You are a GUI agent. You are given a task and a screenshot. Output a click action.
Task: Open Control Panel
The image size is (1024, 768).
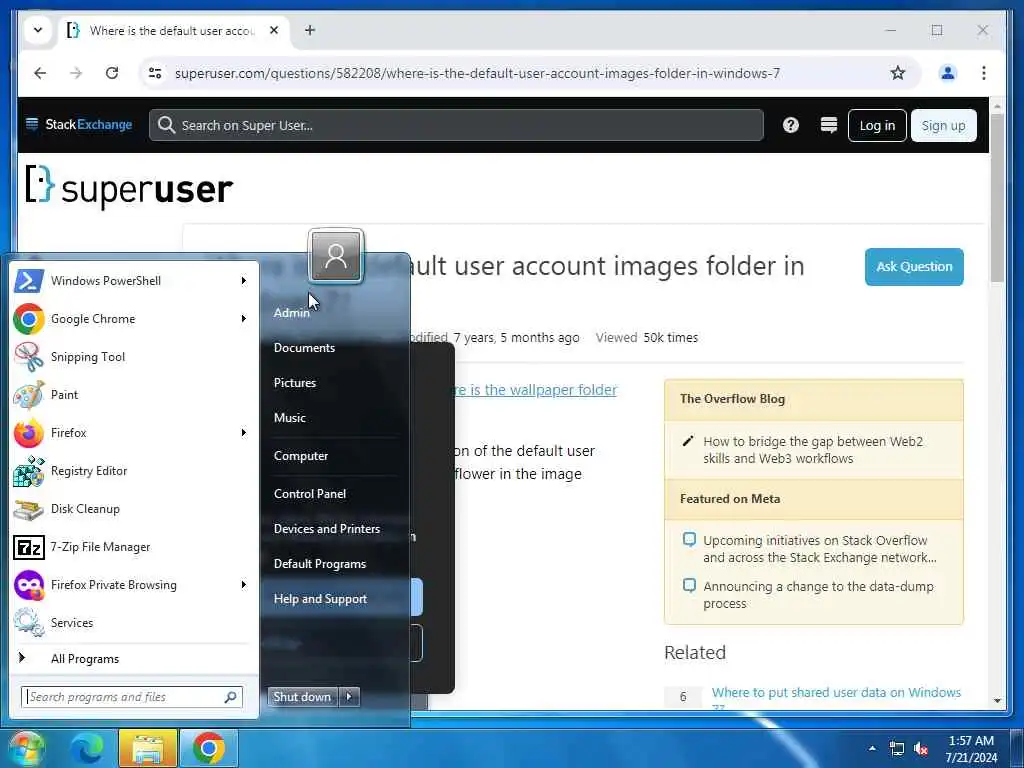(310, 494)
